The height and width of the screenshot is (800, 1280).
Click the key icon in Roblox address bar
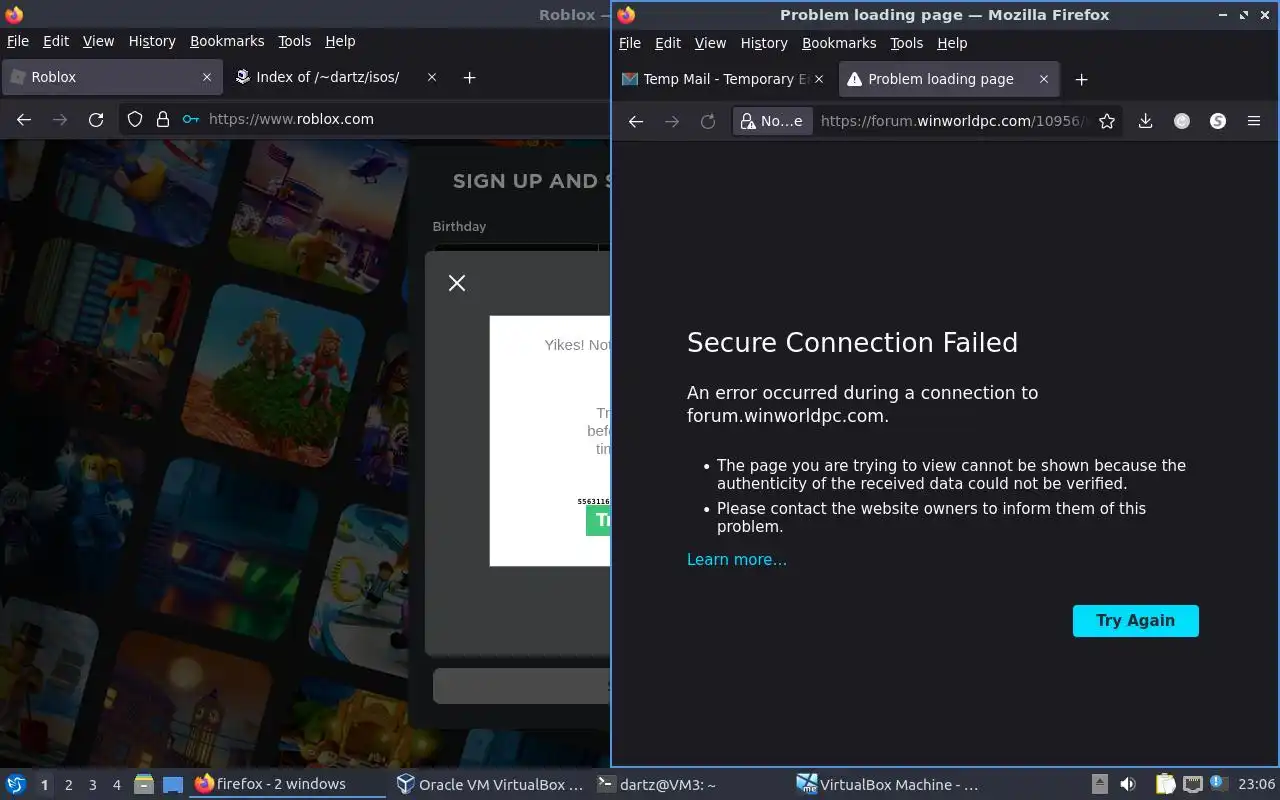pyautogui.click(x=191, y=119)
